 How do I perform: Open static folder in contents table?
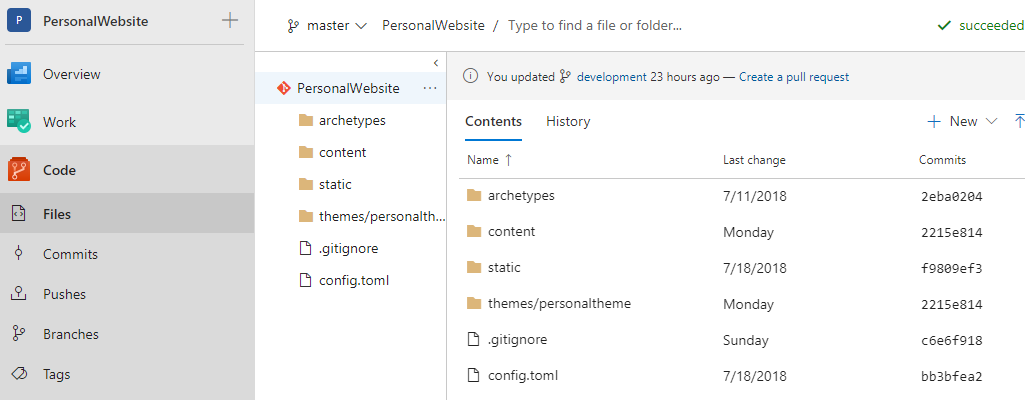(x=504, y=267)
